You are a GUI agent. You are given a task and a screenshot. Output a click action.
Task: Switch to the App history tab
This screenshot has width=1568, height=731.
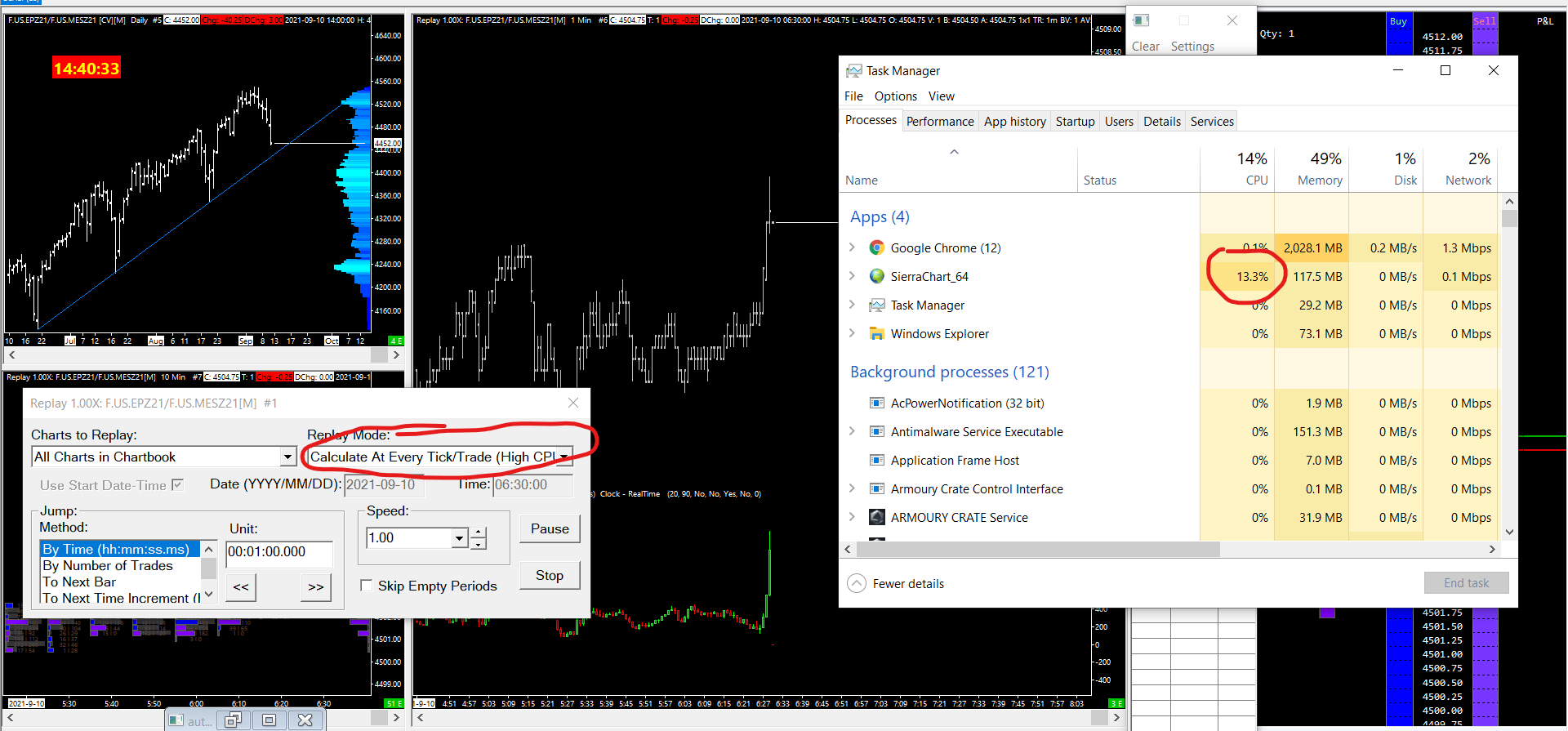(1015, 122)
